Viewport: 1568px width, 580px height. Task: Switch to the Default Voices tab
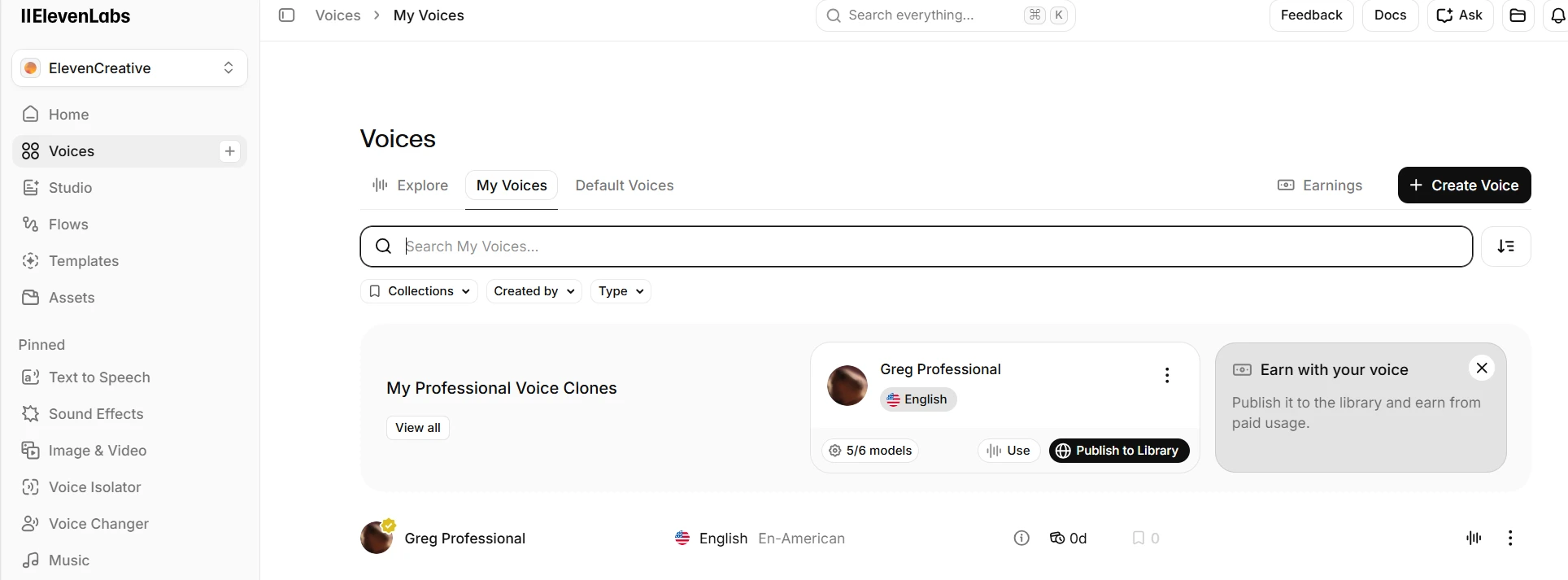625,185
